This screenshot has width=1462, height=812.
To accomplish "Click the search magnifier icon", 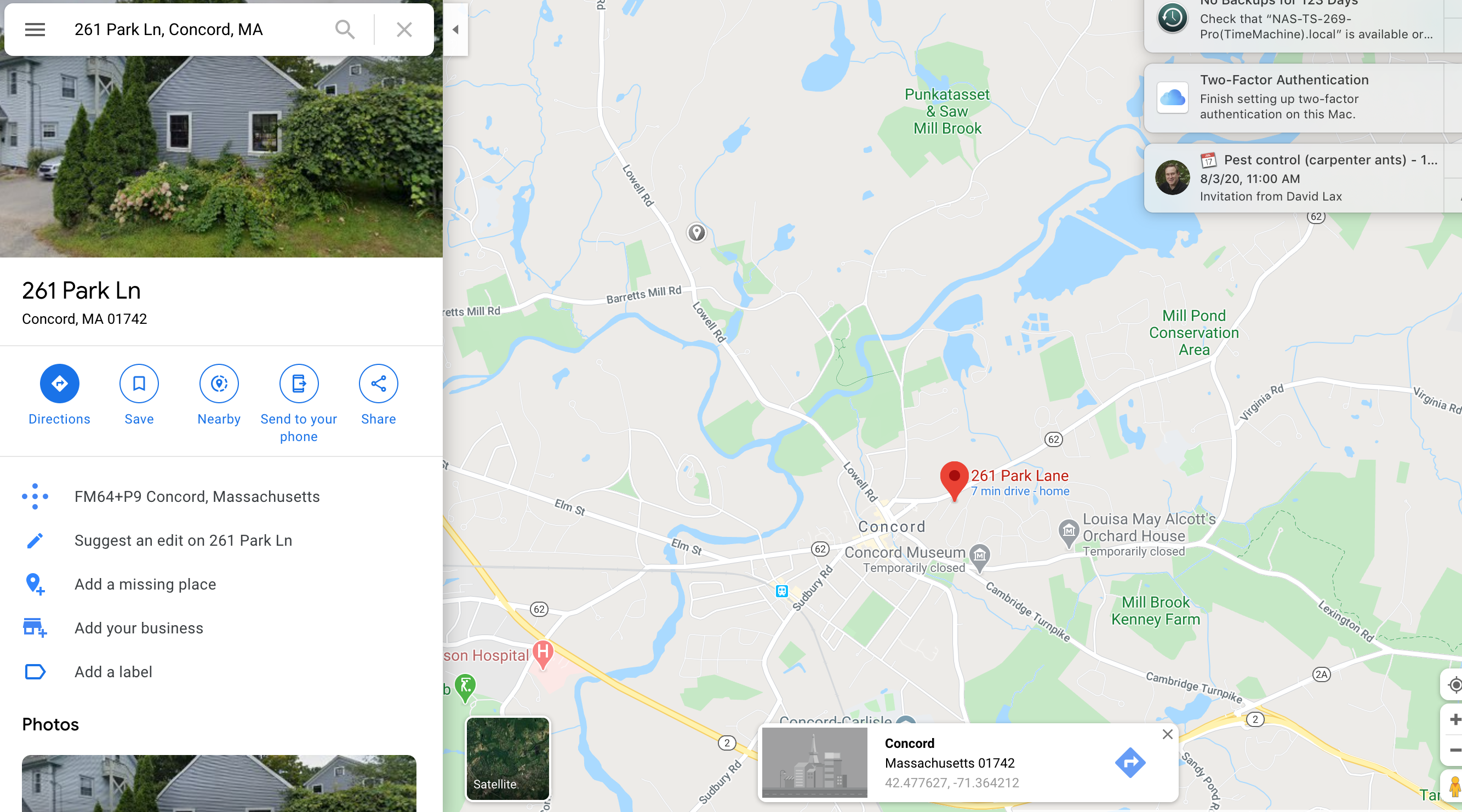I will pyautogui.click(x=345, y=30).
